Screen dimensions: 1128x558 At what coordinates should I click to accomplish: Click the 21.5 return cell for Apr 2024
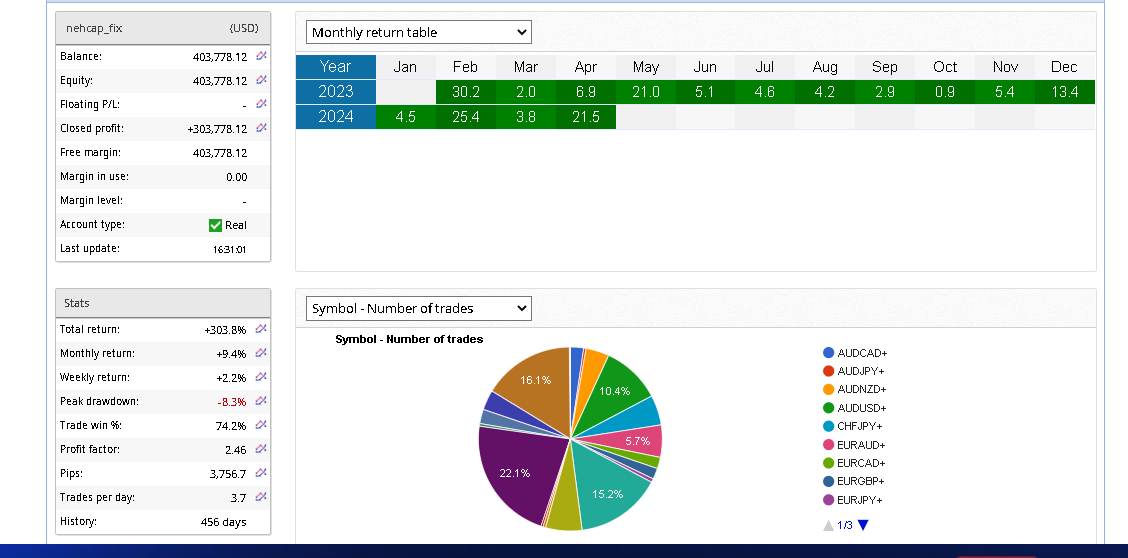coord(585,117)
